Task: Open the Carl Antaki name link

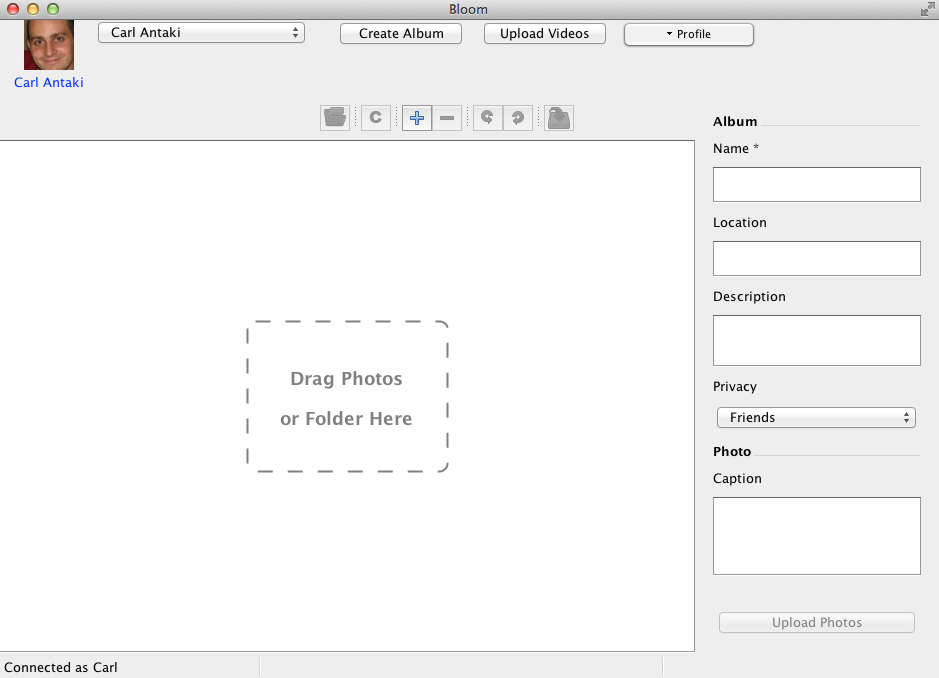Action: click(48, 83)
